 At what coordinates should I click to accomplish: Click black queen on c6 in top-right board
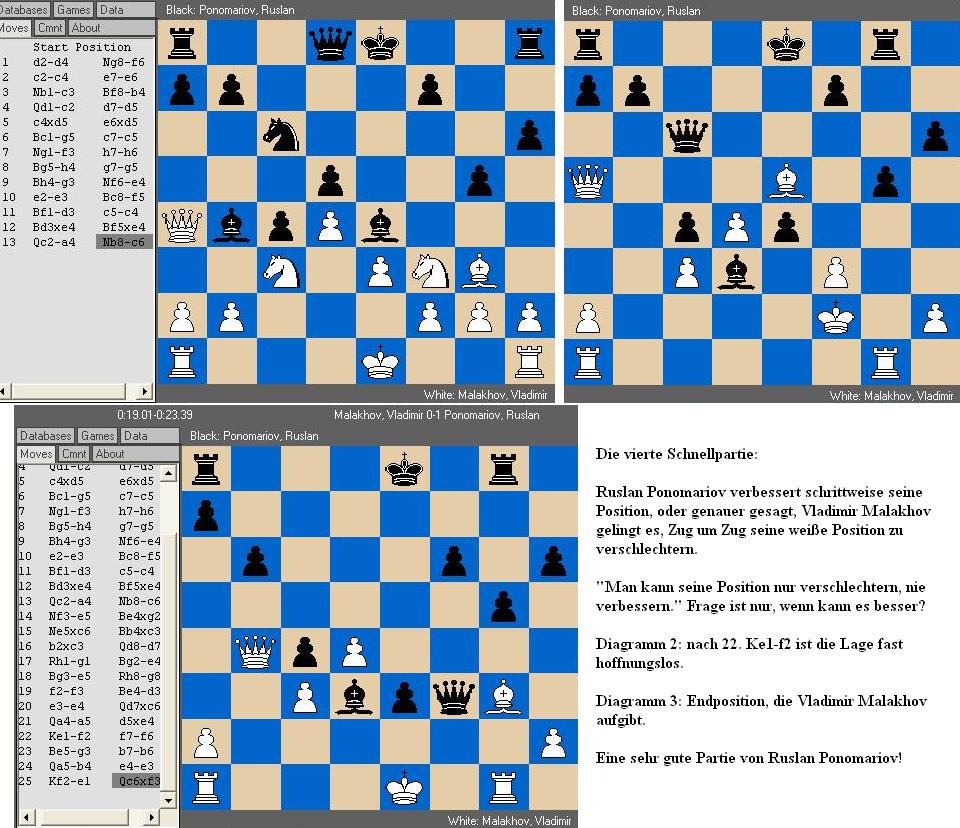(686, 134)
